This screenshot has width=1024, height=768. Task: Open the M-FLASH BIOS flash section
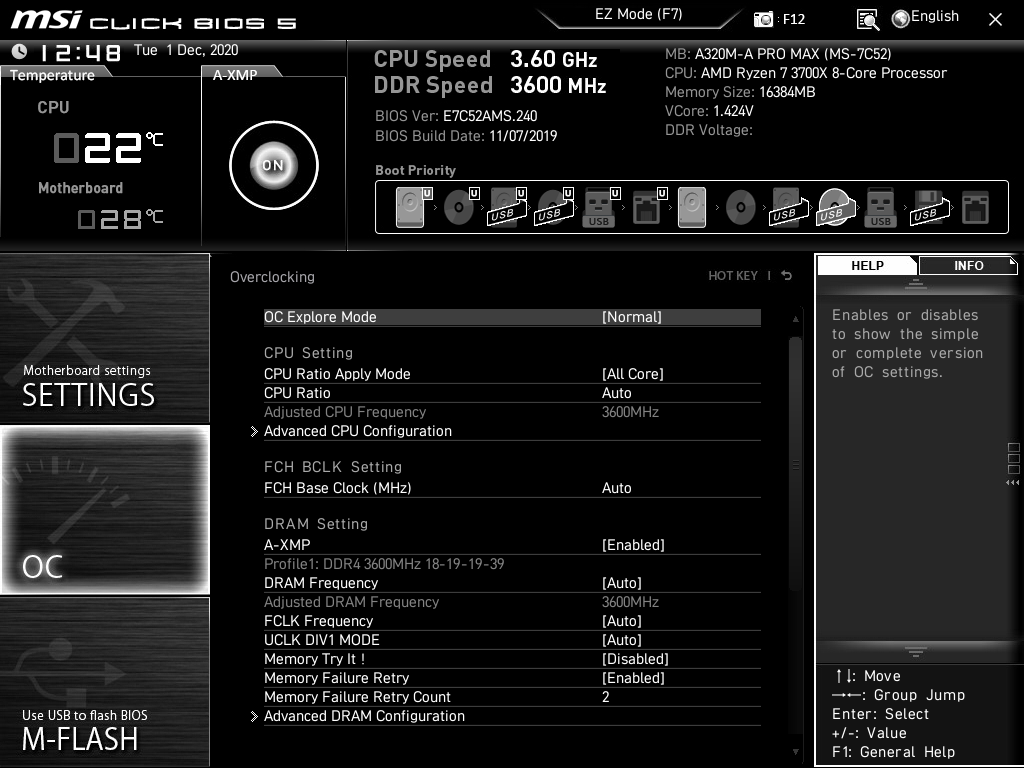point(105,682)
